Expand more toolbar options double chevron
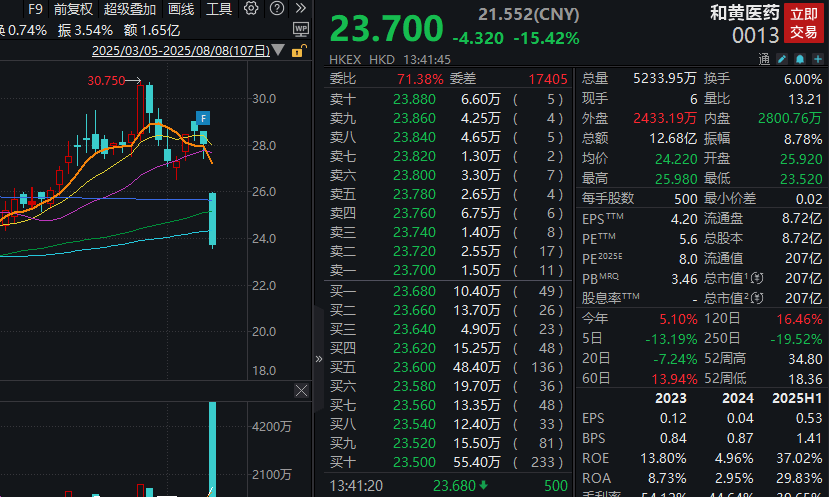The height and width of the screenshot is (497, 829). tap(301, 8)
